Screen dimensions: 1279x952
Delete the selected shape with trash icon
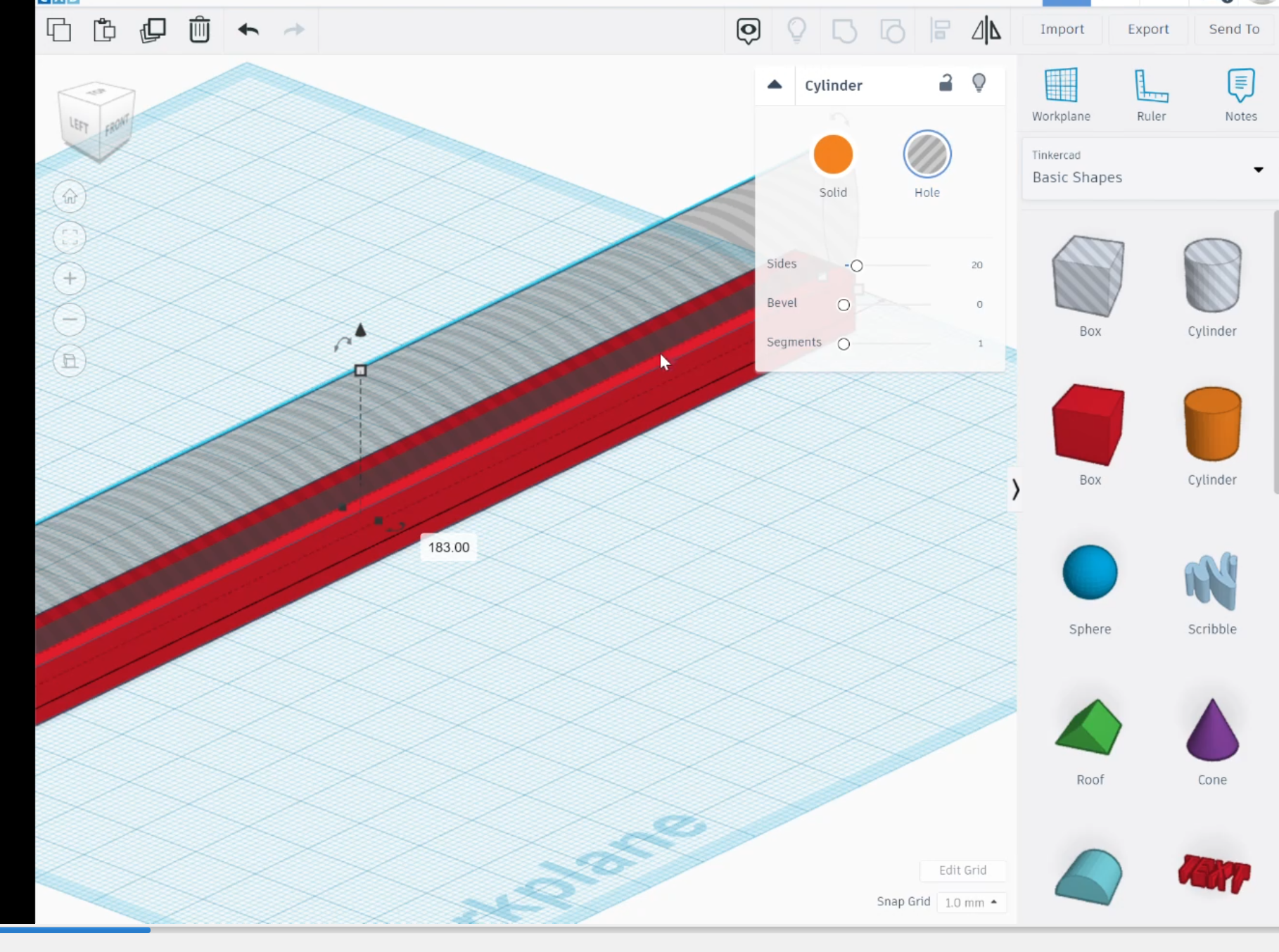(200, 30)
